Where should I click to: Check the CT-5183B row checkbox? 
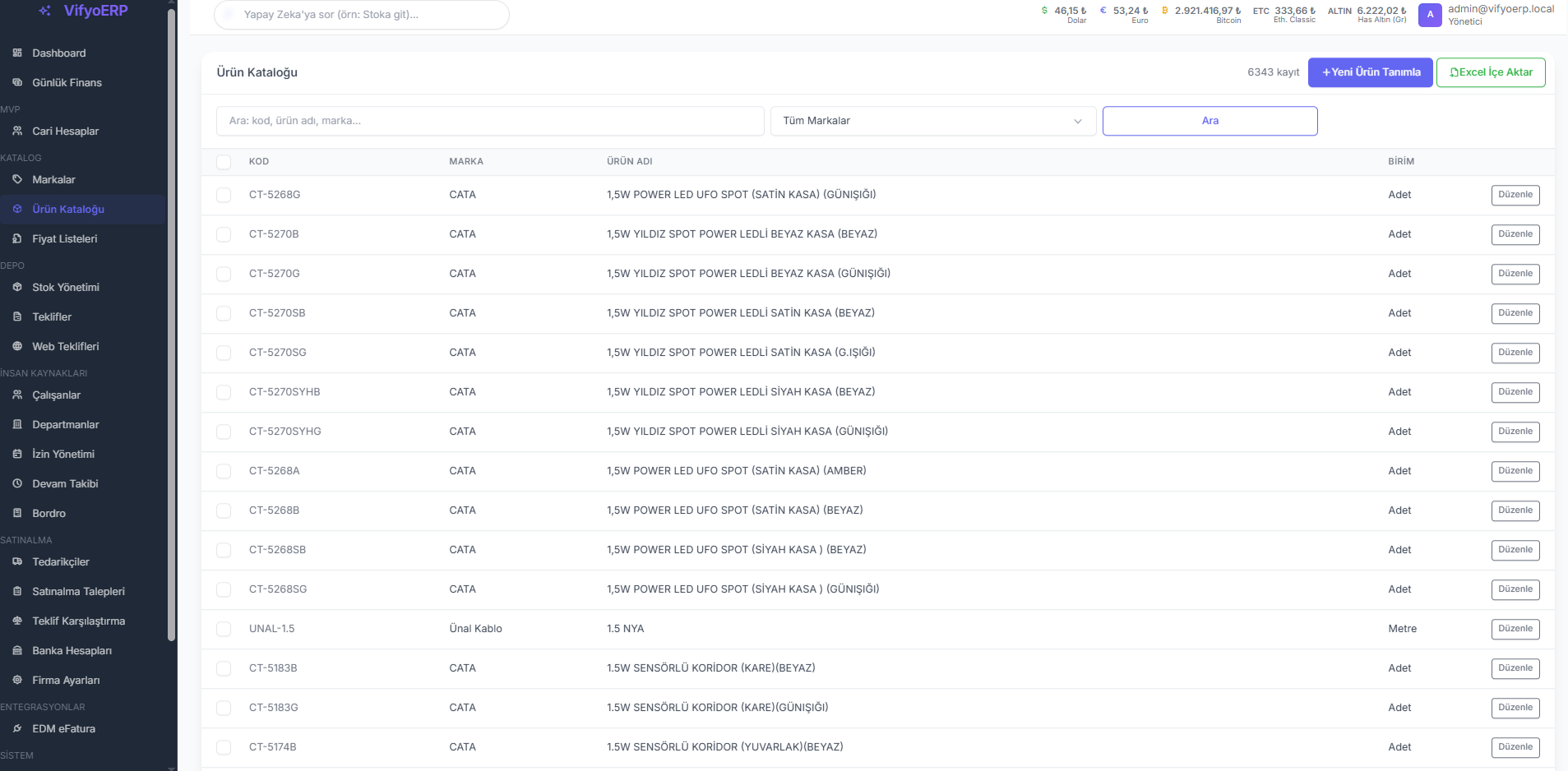(224, 668)
